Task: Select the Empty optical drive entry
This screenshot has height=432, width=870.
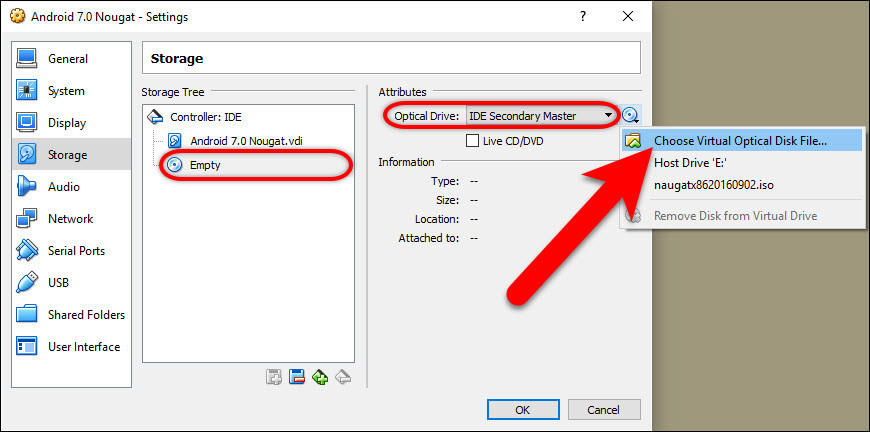Action: tap(205, 165)
